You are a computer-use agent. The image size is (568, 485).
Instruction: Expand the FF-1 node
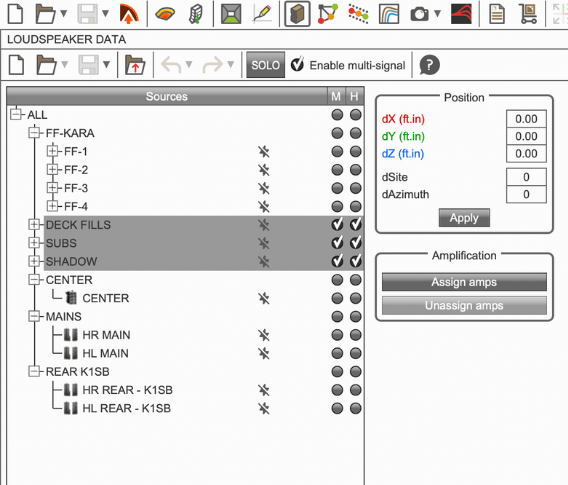coord(53,151)
